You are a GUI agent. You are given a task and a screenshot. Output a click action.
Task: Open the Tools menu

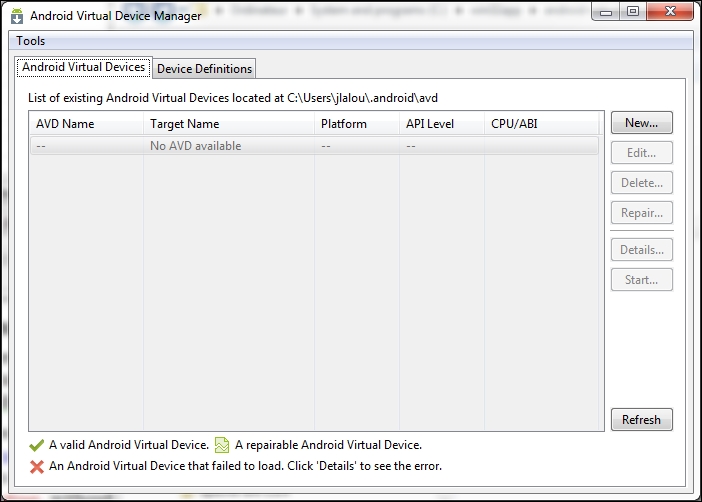pyautogui.click(x=30, y=41)
